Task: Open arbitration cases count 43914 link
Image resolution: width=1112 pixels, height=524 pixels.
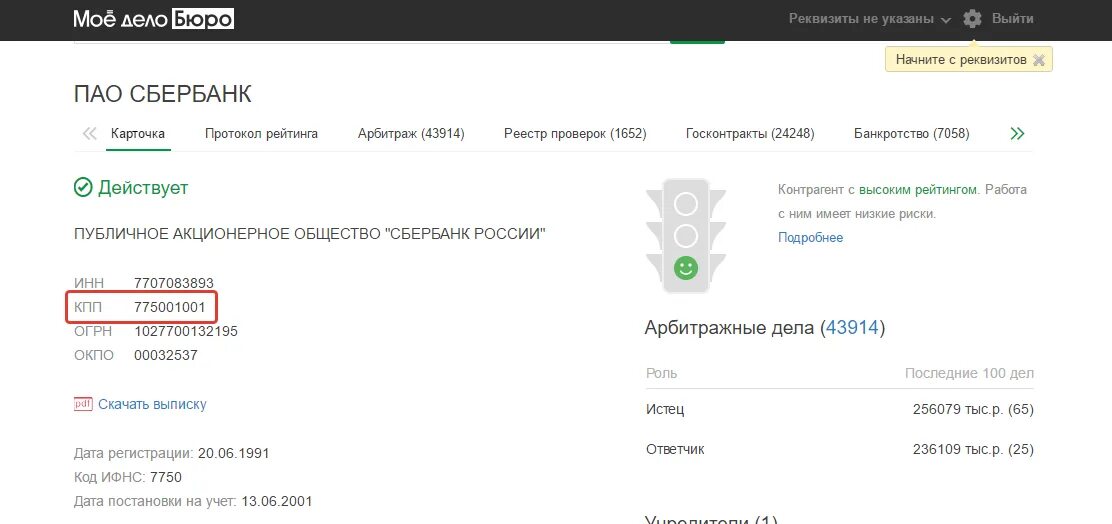Action: click(852, 328)
